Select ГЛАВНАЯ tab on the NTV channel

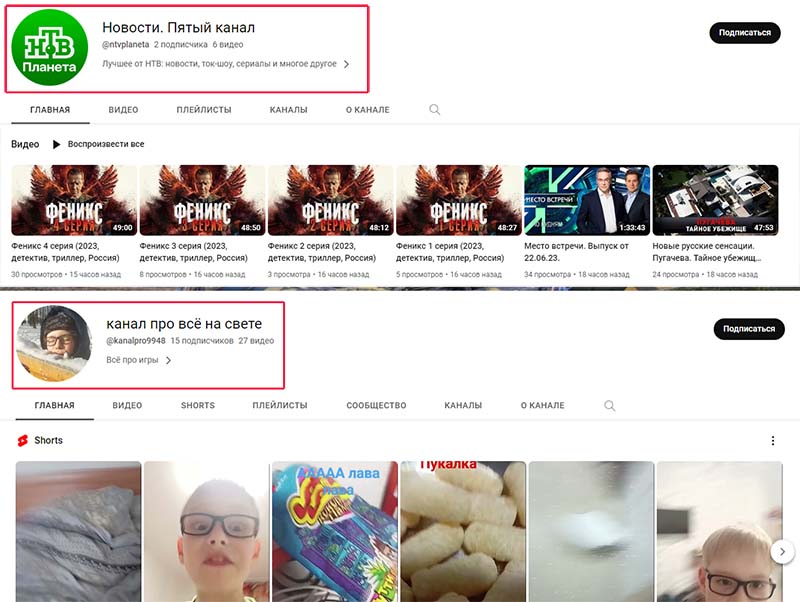click(50, 110)
